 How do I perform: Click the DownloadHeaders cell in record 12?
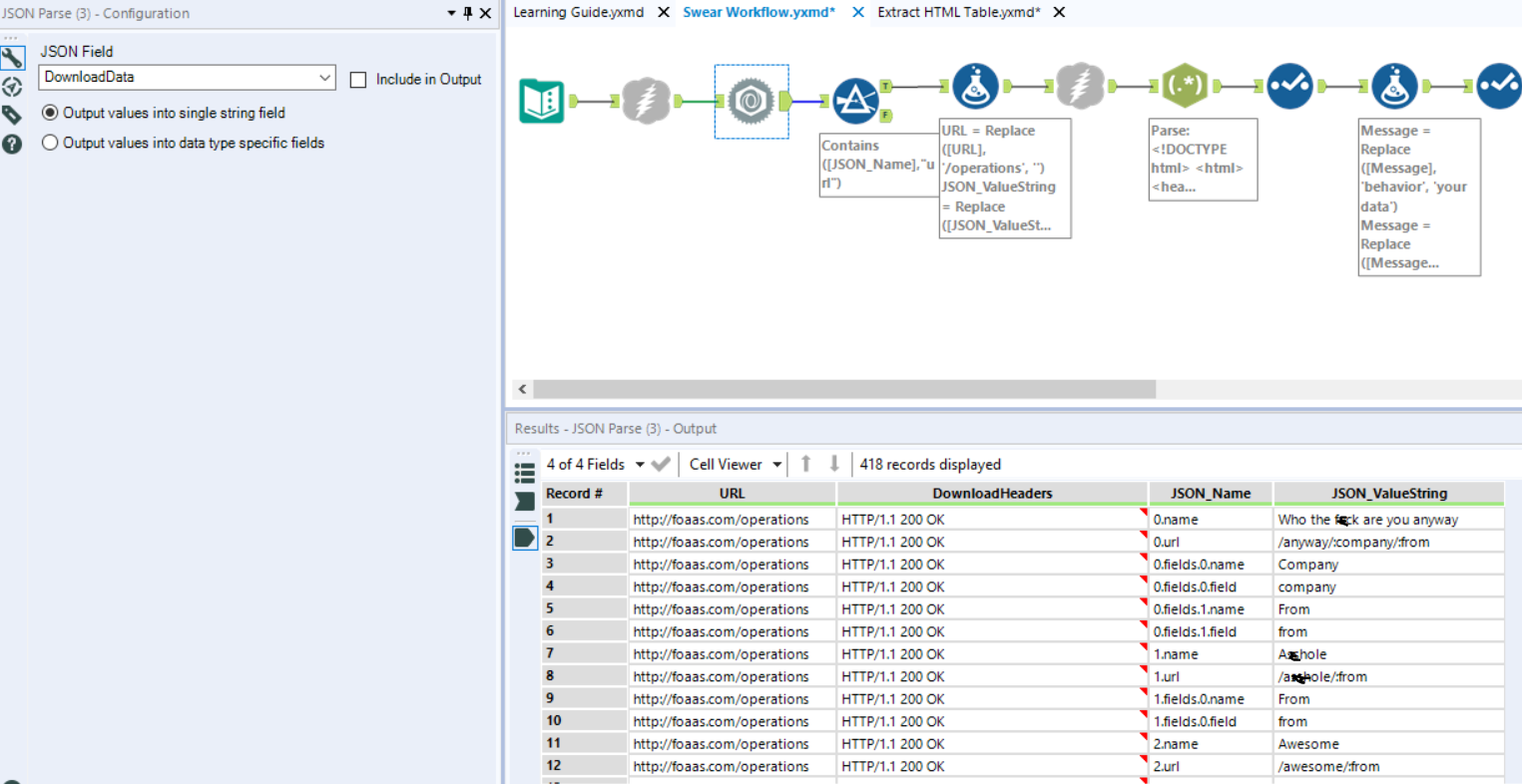[x=992, y=767]
